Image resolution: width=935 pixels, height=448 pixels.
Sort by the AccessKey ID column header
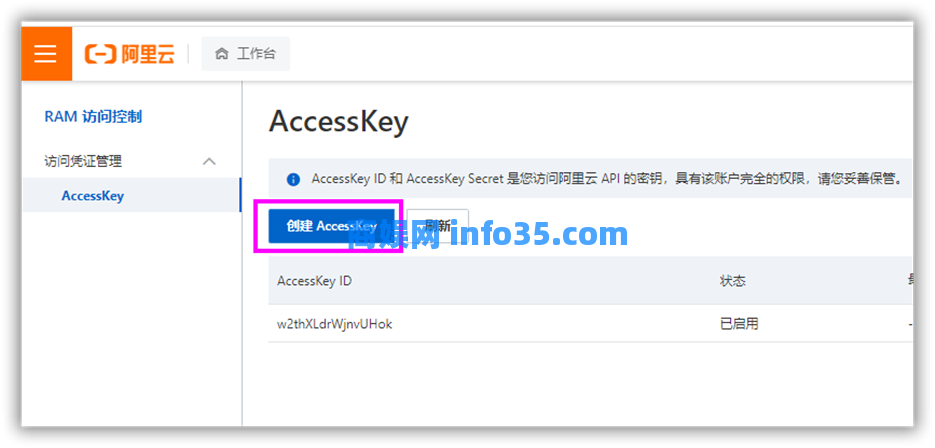coord(314,280)
